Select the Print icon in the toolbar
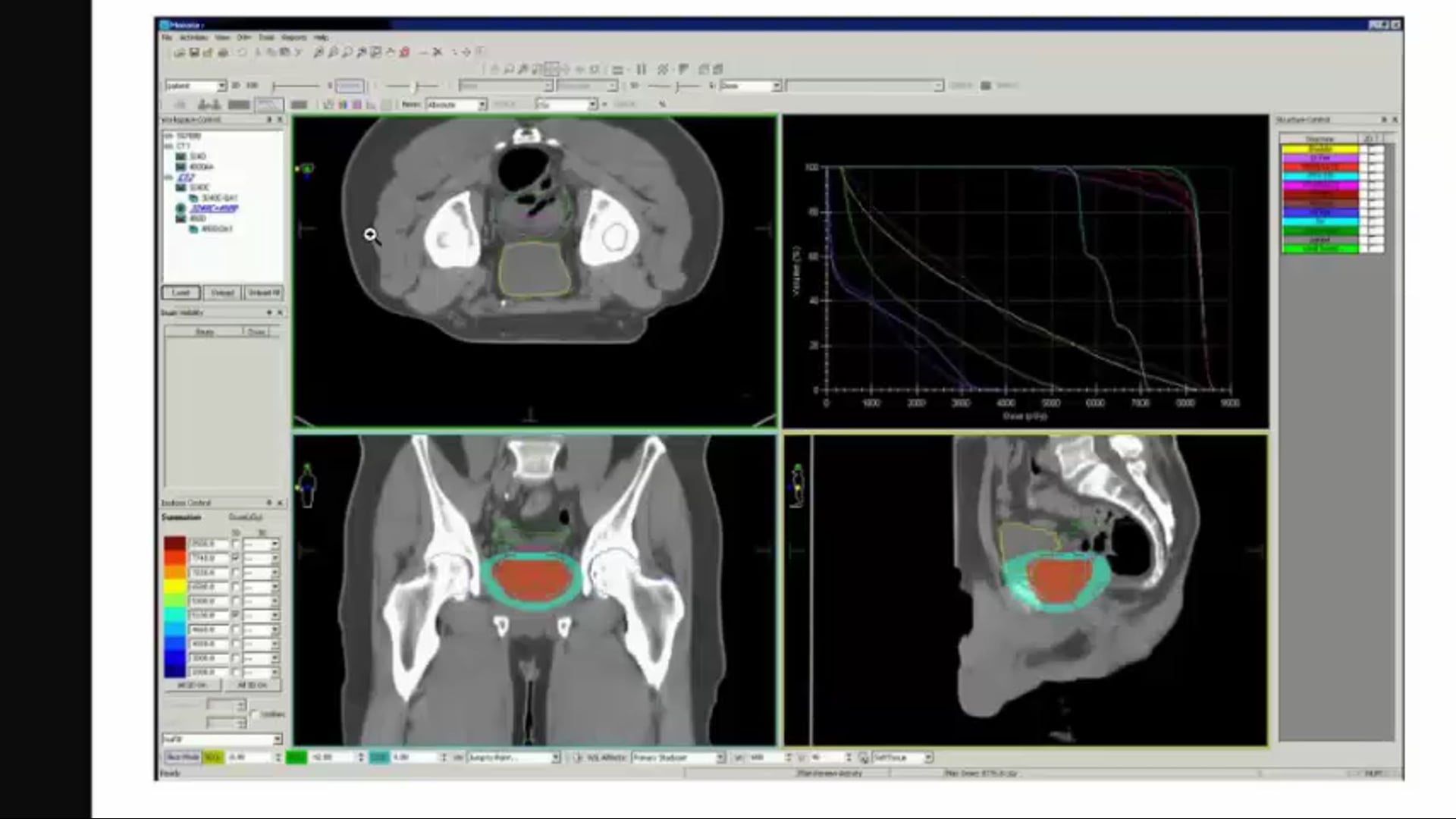Image resolution: width=1456 pixels, height=819 pixels. click(x=224, y=52)
